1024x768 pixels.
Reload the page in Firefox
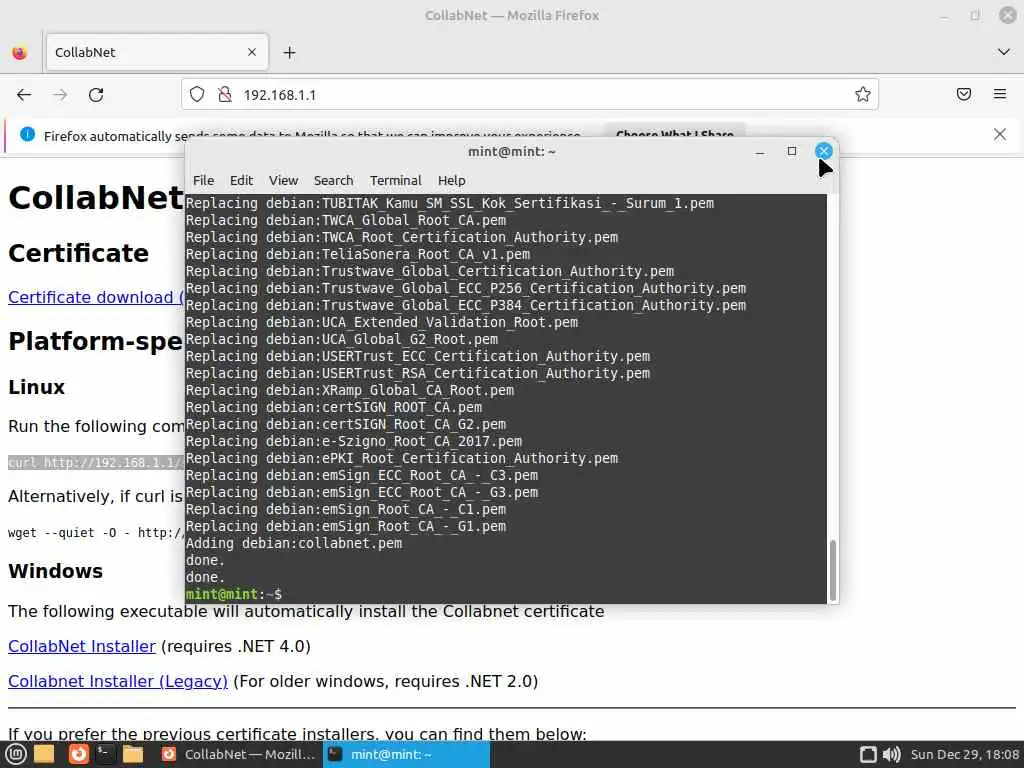[96, 95]
